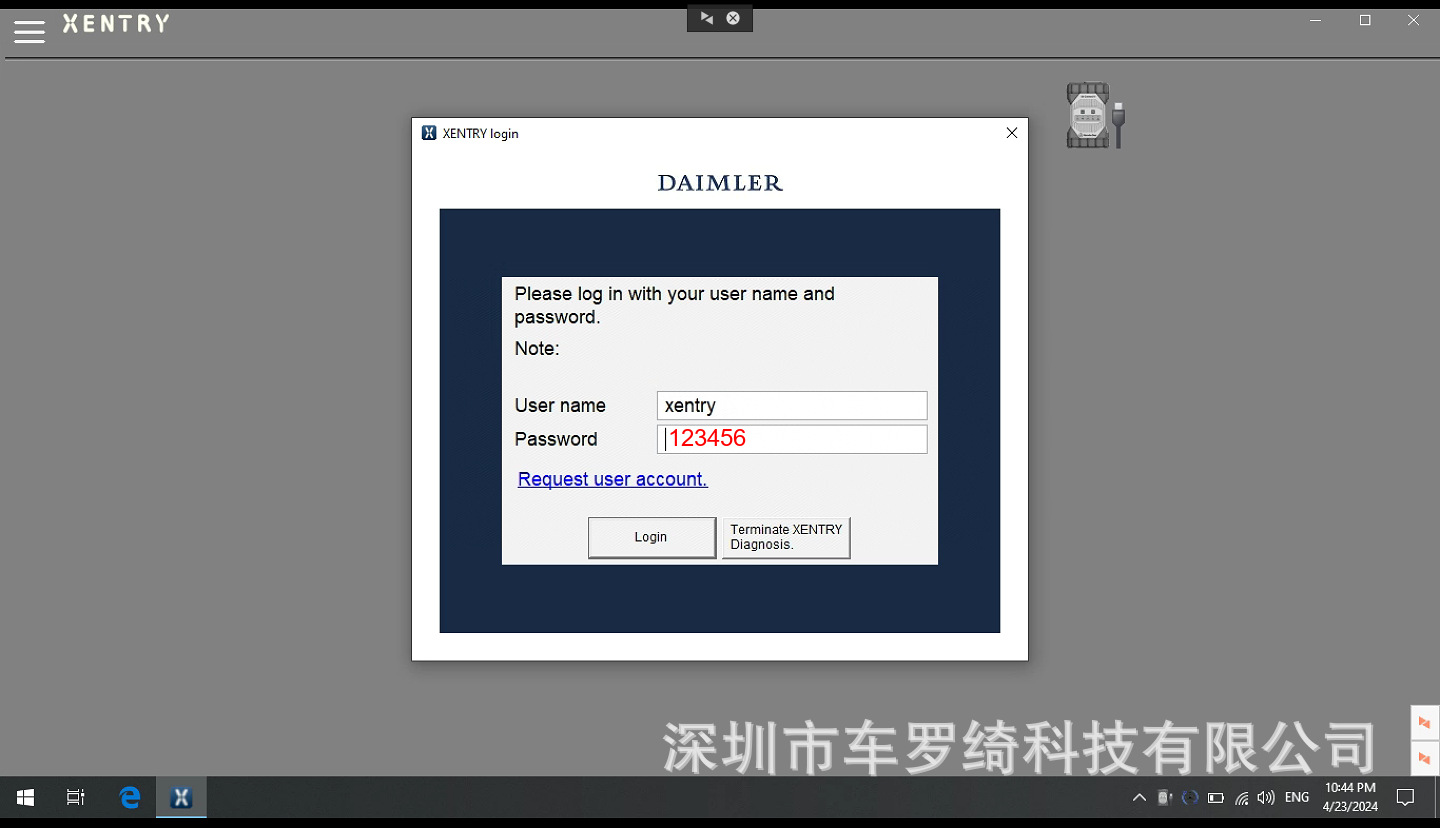The image size is (1440, 828).
Task: Open the Windows Start menu
Action: coord(26,797)
